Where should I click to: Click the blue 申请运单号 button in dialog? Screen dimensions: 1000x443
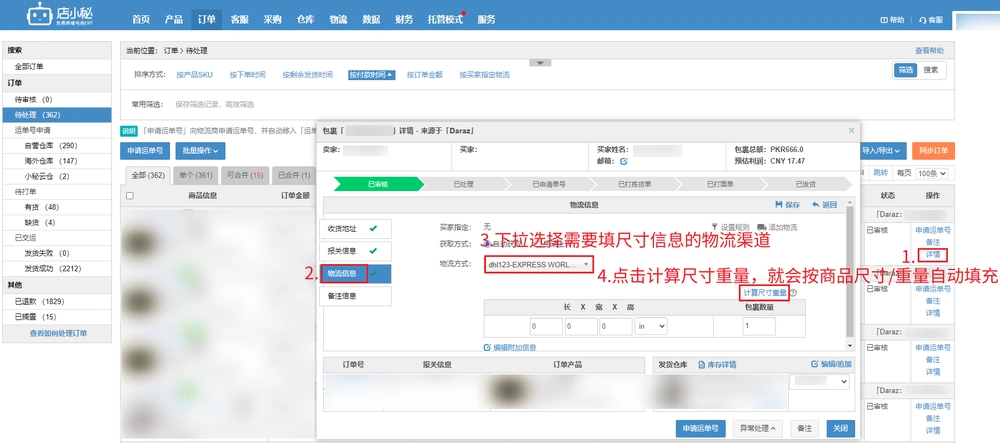701,428
